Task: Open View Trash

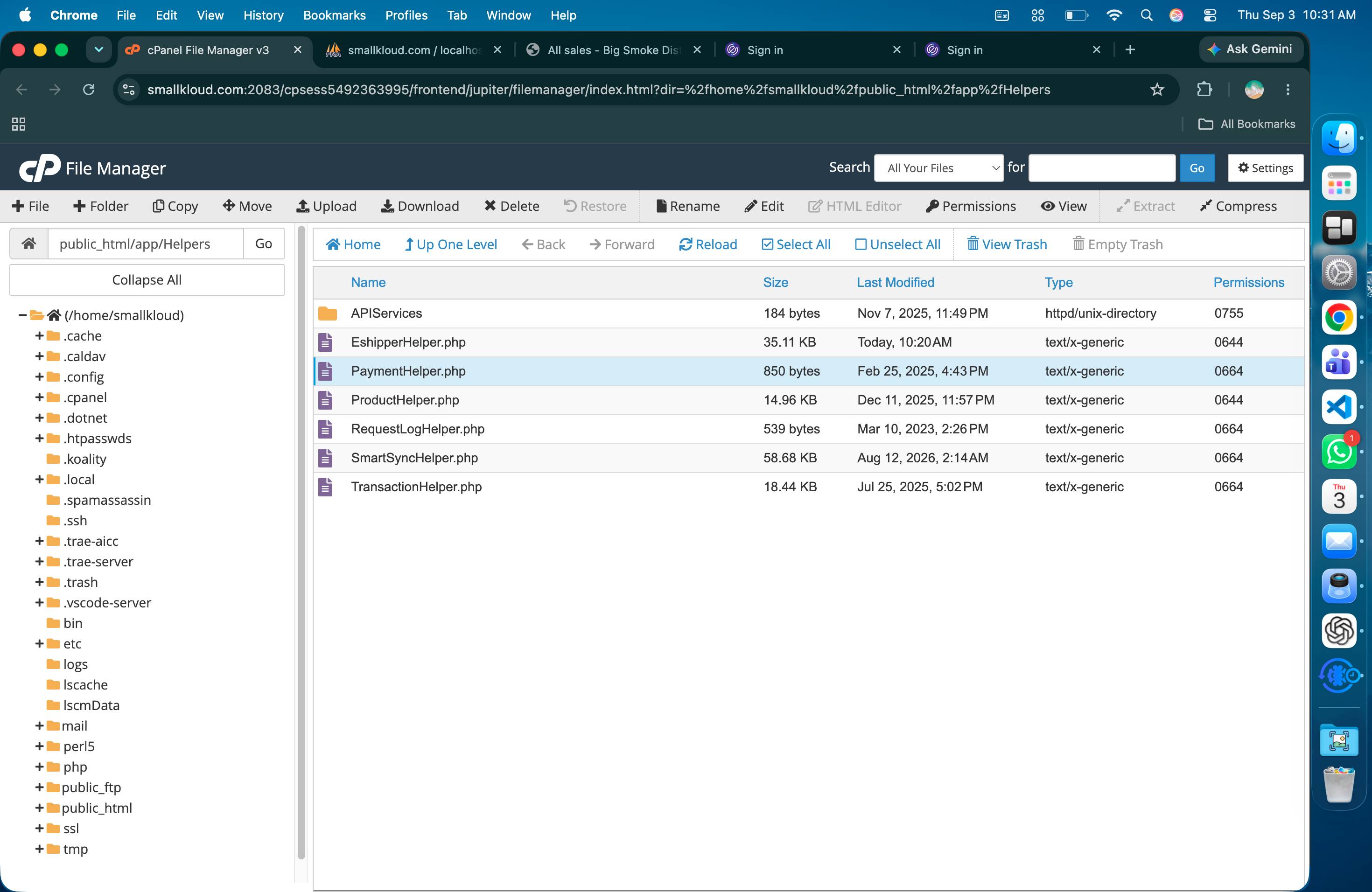Action: pos(1007,244)
